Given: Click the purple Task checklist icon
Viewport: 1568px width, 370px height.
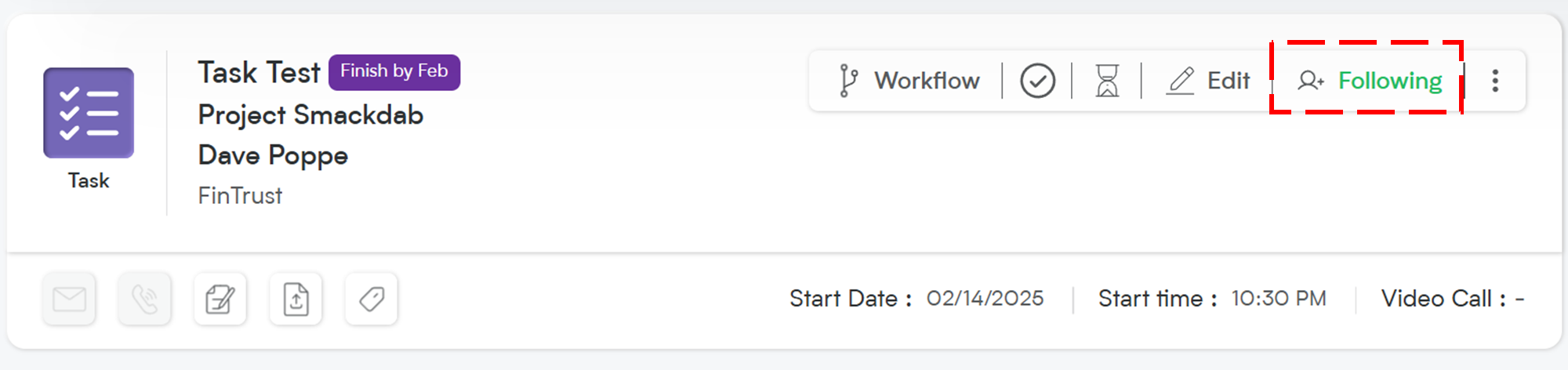Looking at the screenshot, I should click(89, 113).
